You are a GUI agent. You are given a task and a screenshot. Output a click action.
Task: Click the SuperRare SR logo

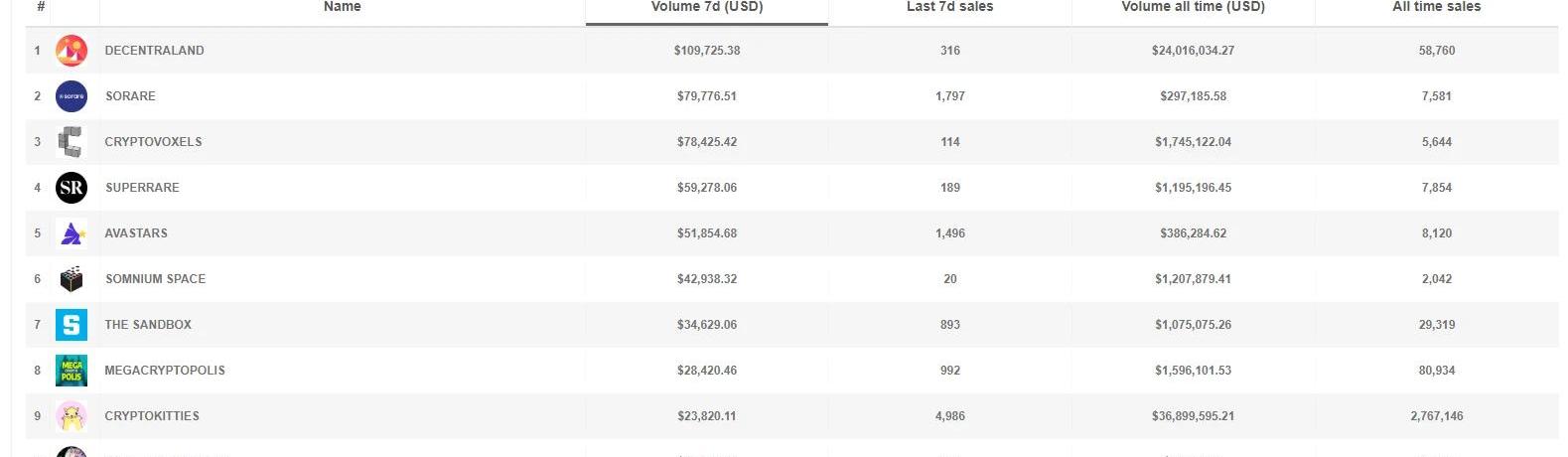tap(71, 188)
